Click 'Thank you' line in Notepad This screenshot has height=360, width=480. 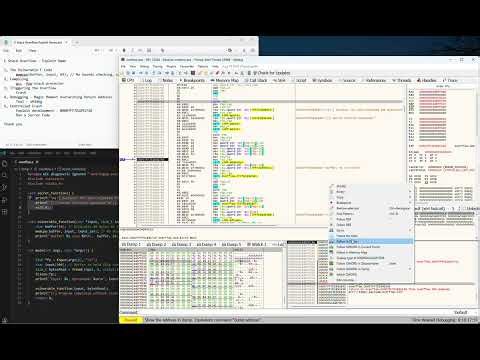coord(13,124)
